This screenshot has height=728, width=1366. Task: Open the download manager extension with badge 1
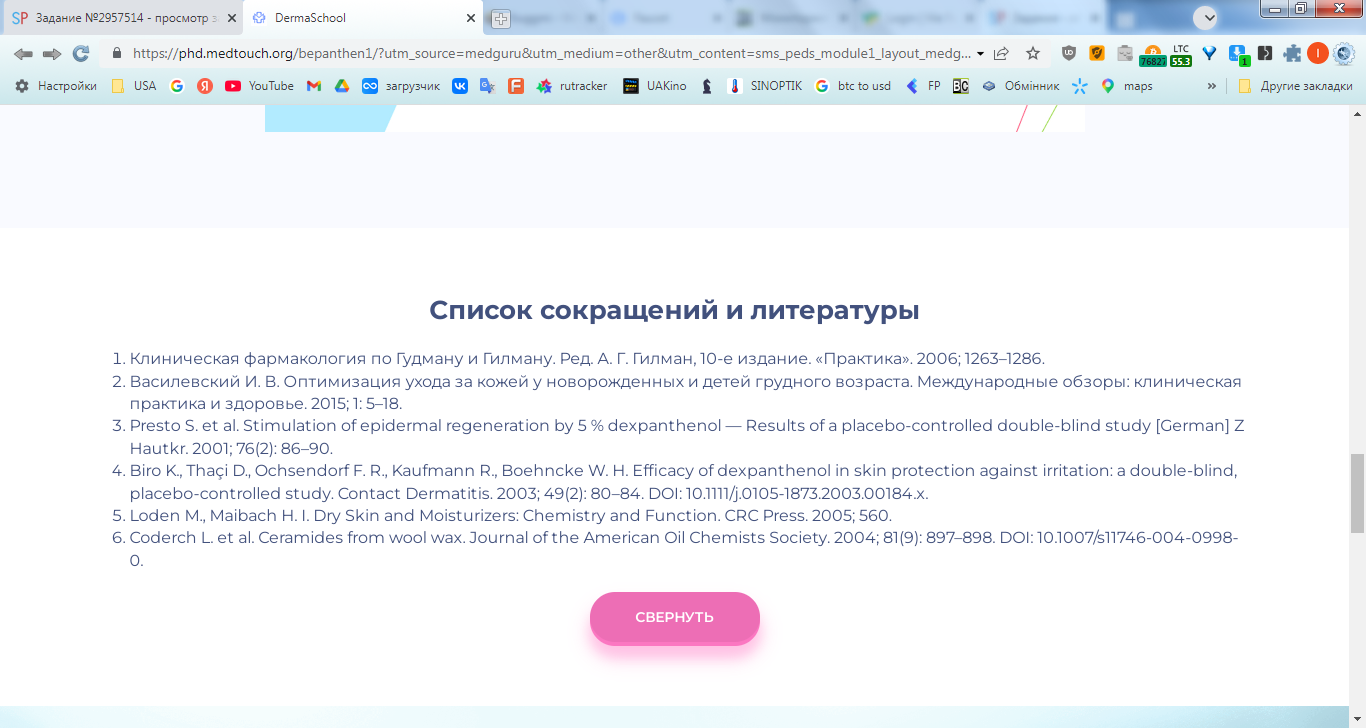pos(1238,55)
